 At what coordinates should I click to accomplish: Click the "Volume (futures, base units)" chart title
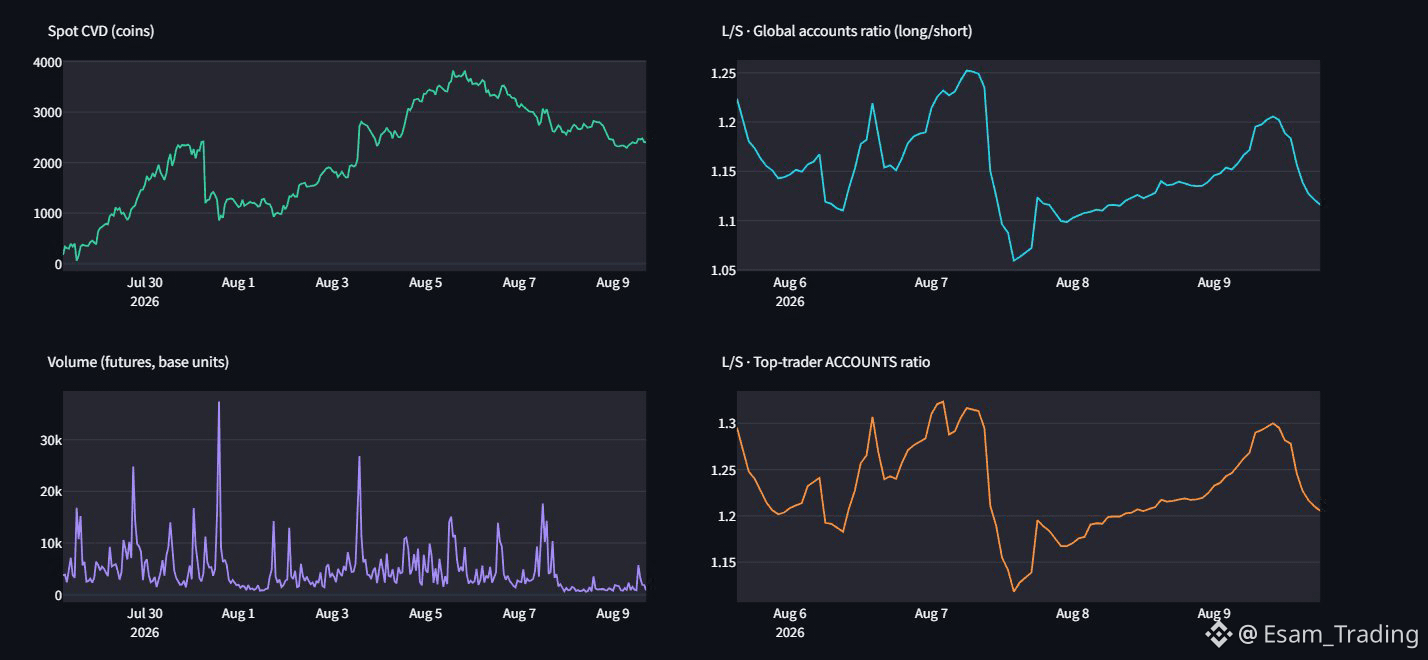click(x=138, y=362)
